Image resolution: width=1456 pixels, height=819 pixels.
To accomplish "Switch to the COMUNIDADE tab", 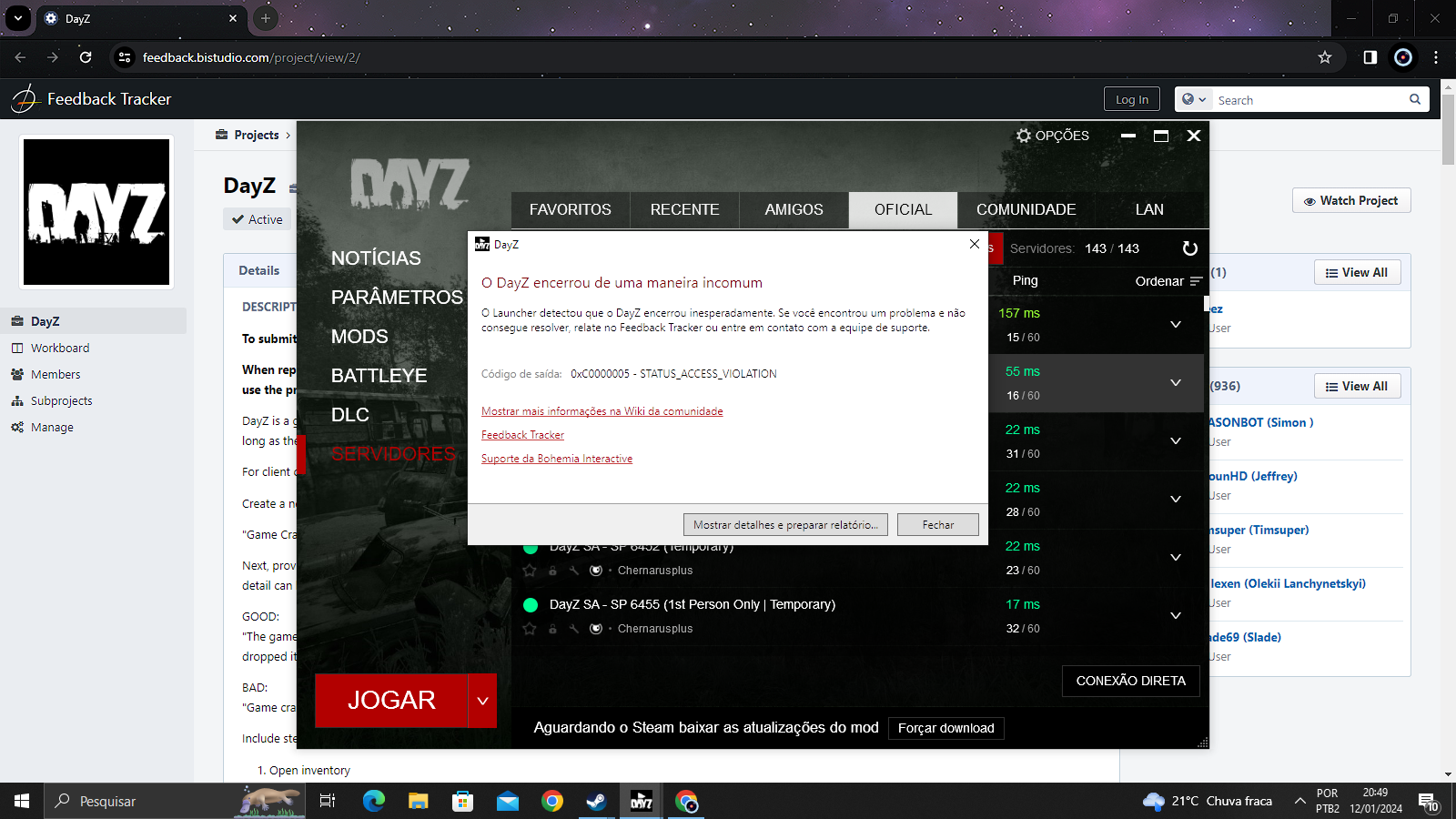I will 1026,209.
